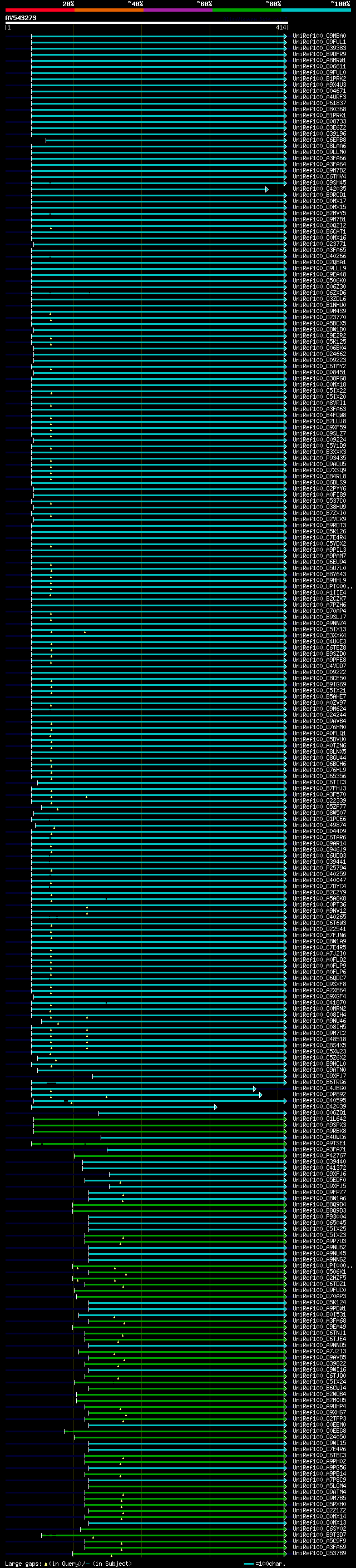Select label UniRef100_Q42035
Viewport: 356px width, 1568px height.
point(319,189)
